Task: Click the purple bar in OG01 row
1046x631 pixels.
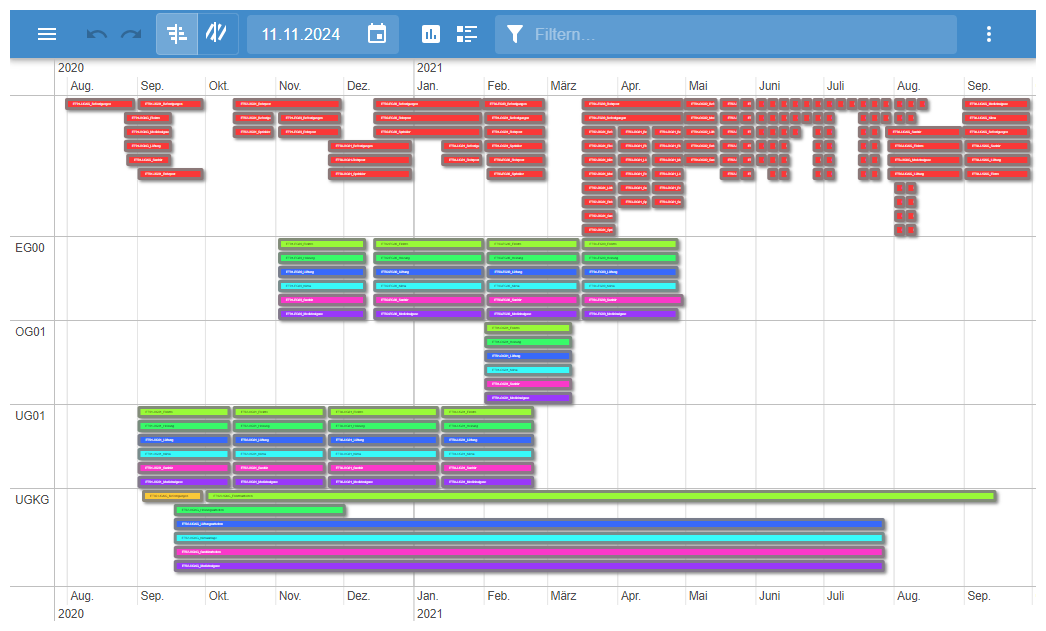Action: click(x=528, y=398)
